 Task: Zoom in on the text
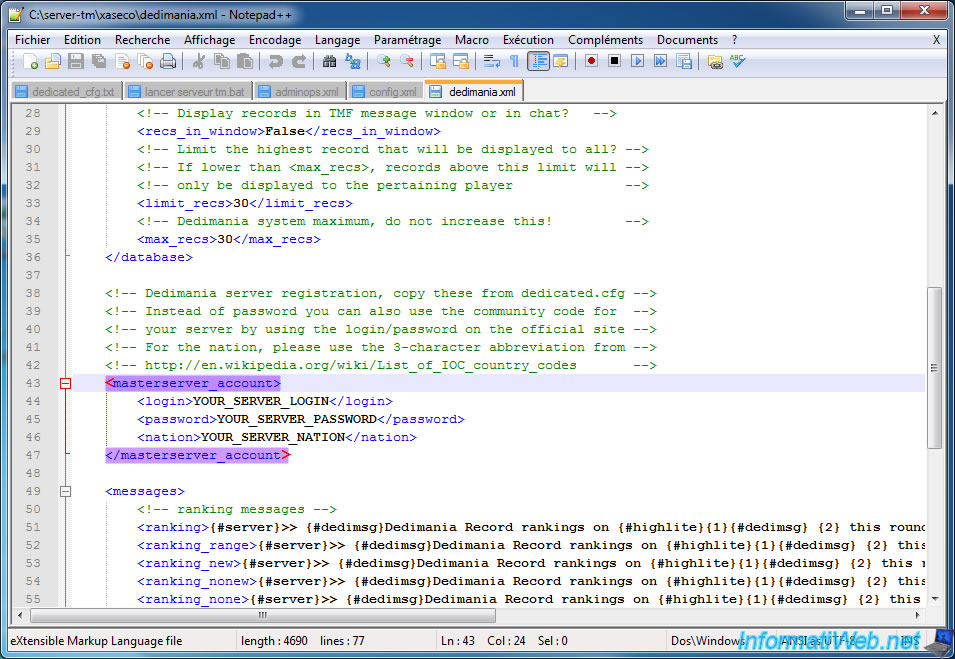pyautogui.click(x=384, y=61)
